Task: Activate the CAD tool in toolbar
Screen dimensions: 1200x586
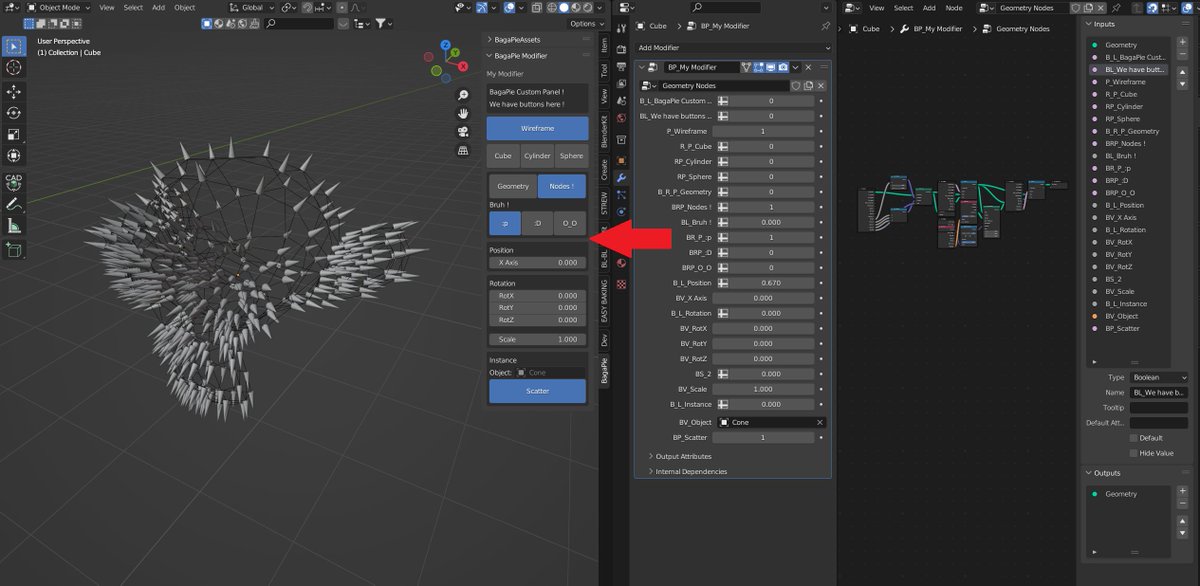Action: [x=14, y=182]
